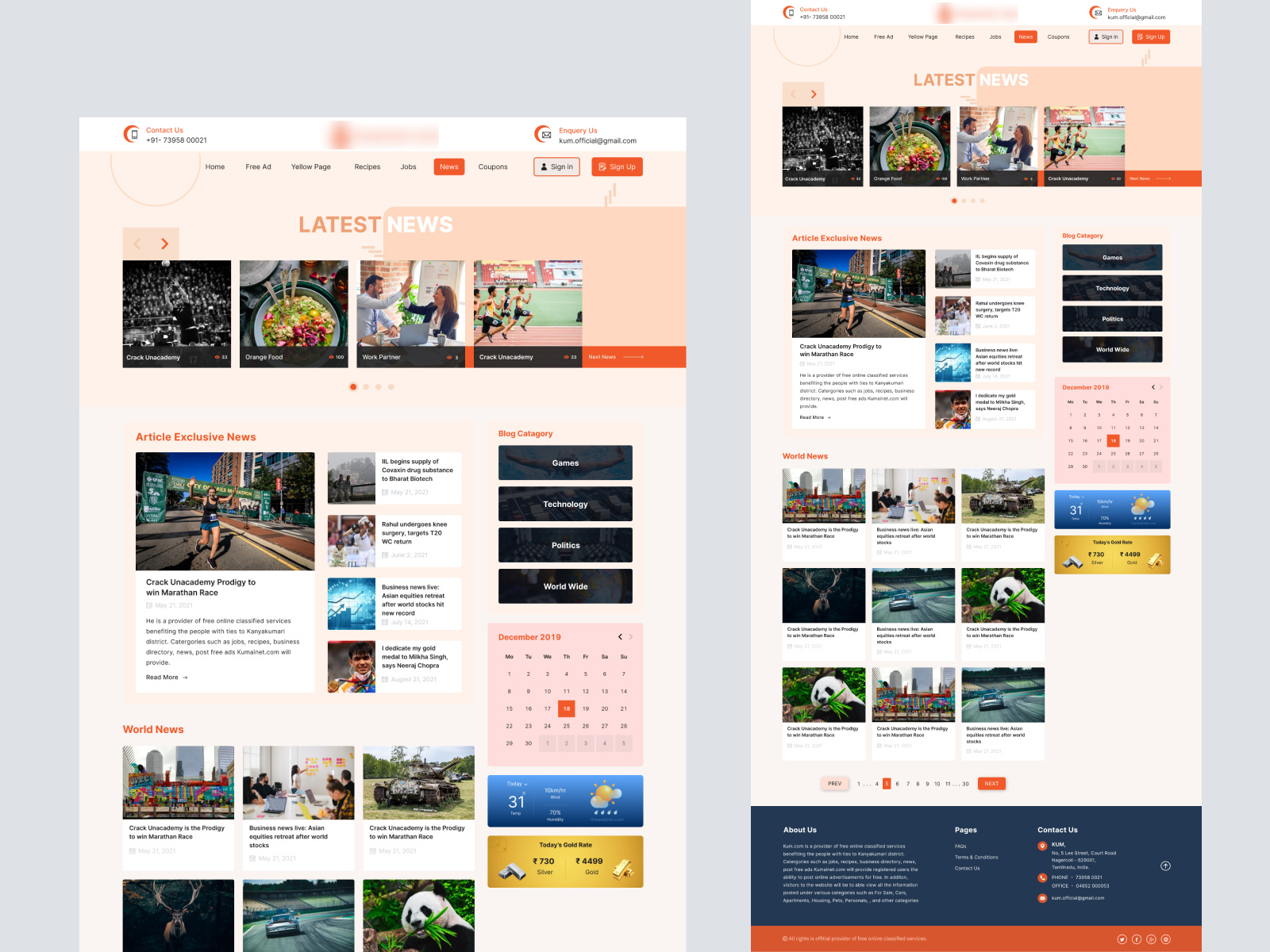The image size is (1270, 952).
Task: Click the Google+ icon in the footer
Action: click(x=1152, y=939)
